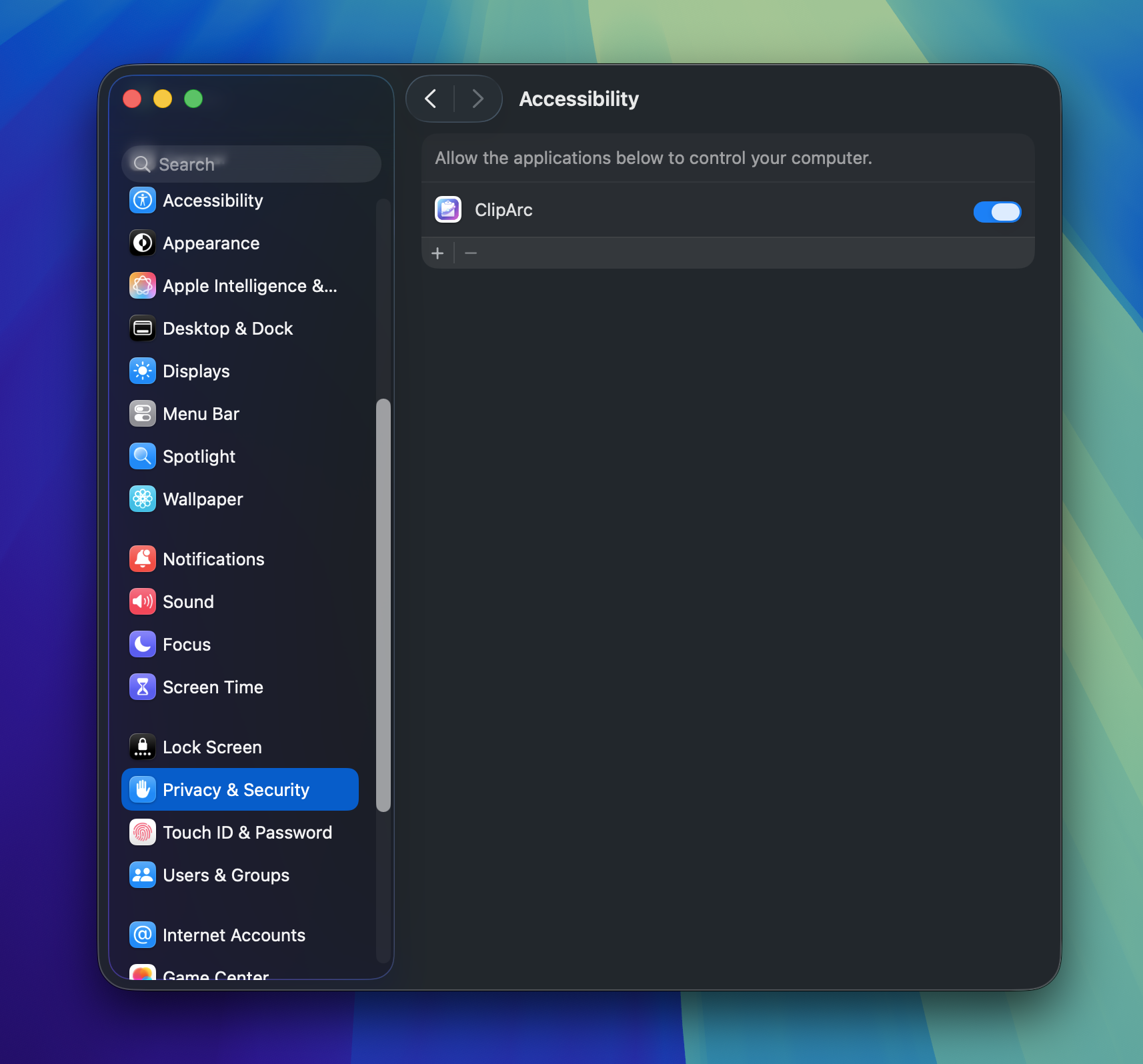
Task: Select the Notifications bell icon
Action: coord(142,559)
